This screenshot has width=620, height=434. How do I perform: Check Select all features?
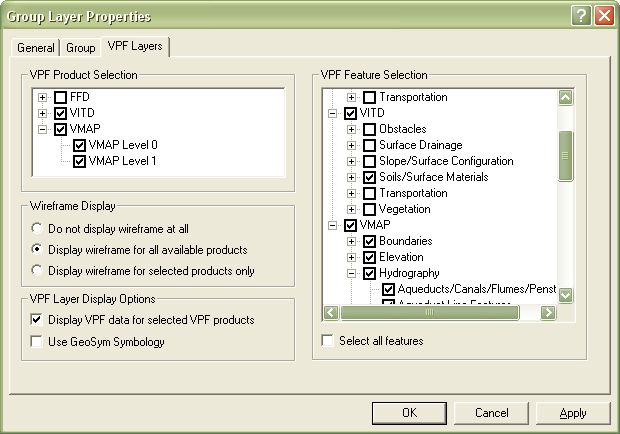(x=328, y=341)
